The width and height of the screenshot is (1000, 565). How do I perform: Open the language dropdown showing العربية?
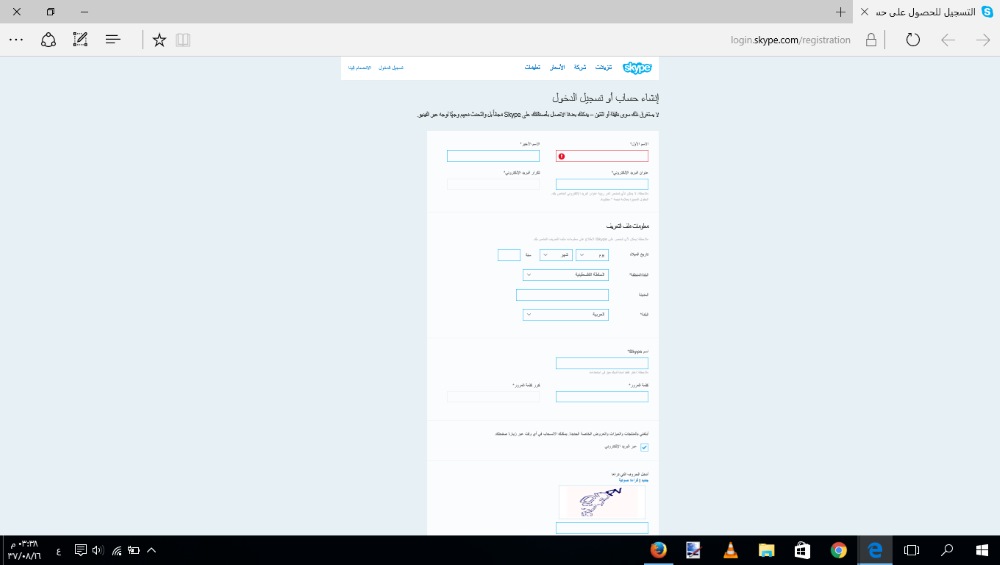pyautogui.click(x=566, y=314)
